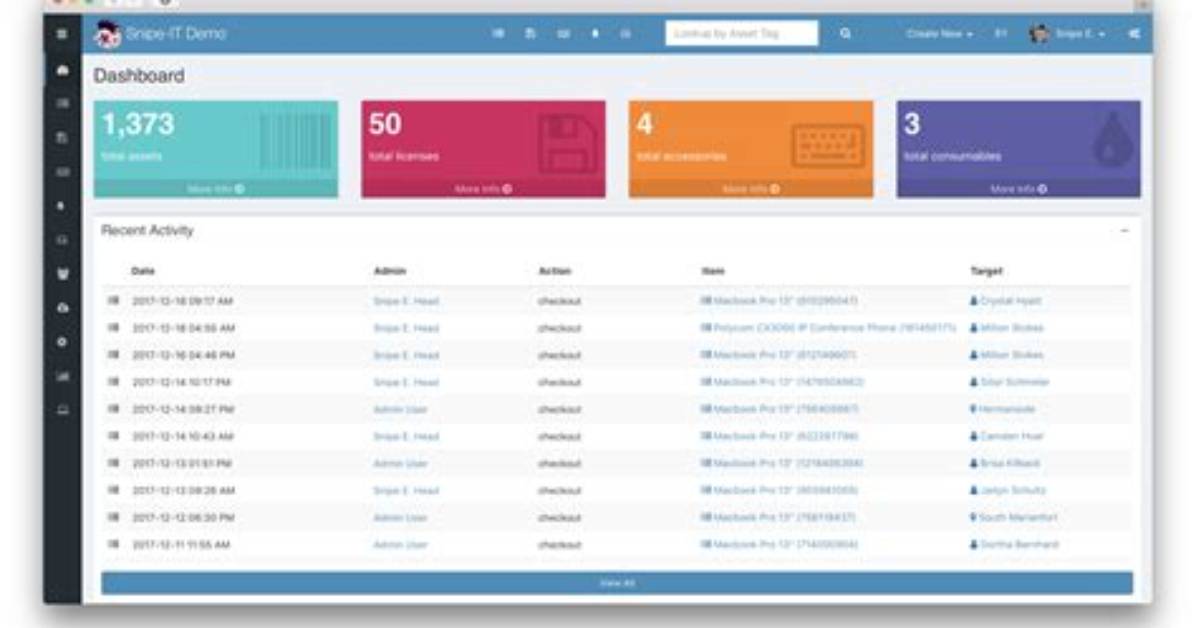This screenshot has height=628, width=1196.
Task: Open Licenses from top navbar floppy icon
Action: click(x=530, y=34)
